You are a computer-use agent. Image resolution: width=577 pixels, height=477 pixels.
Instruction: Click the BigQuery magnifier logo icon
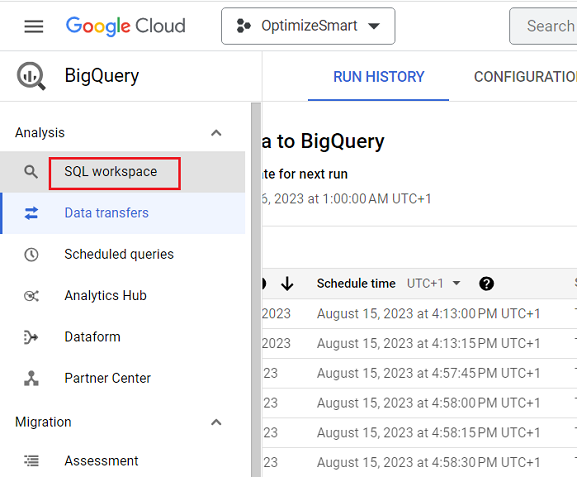coord(31,76)
